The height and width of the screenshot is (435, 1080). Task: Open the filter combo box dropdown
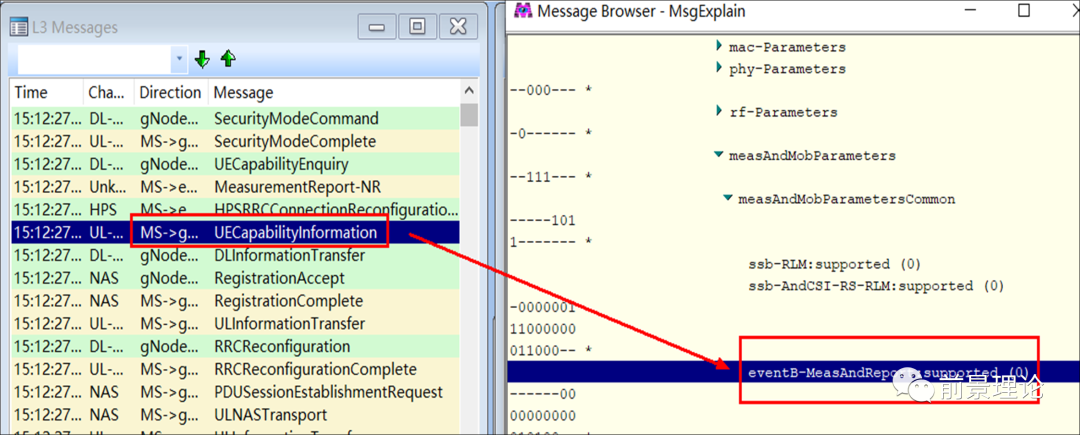tap(180, 60)
